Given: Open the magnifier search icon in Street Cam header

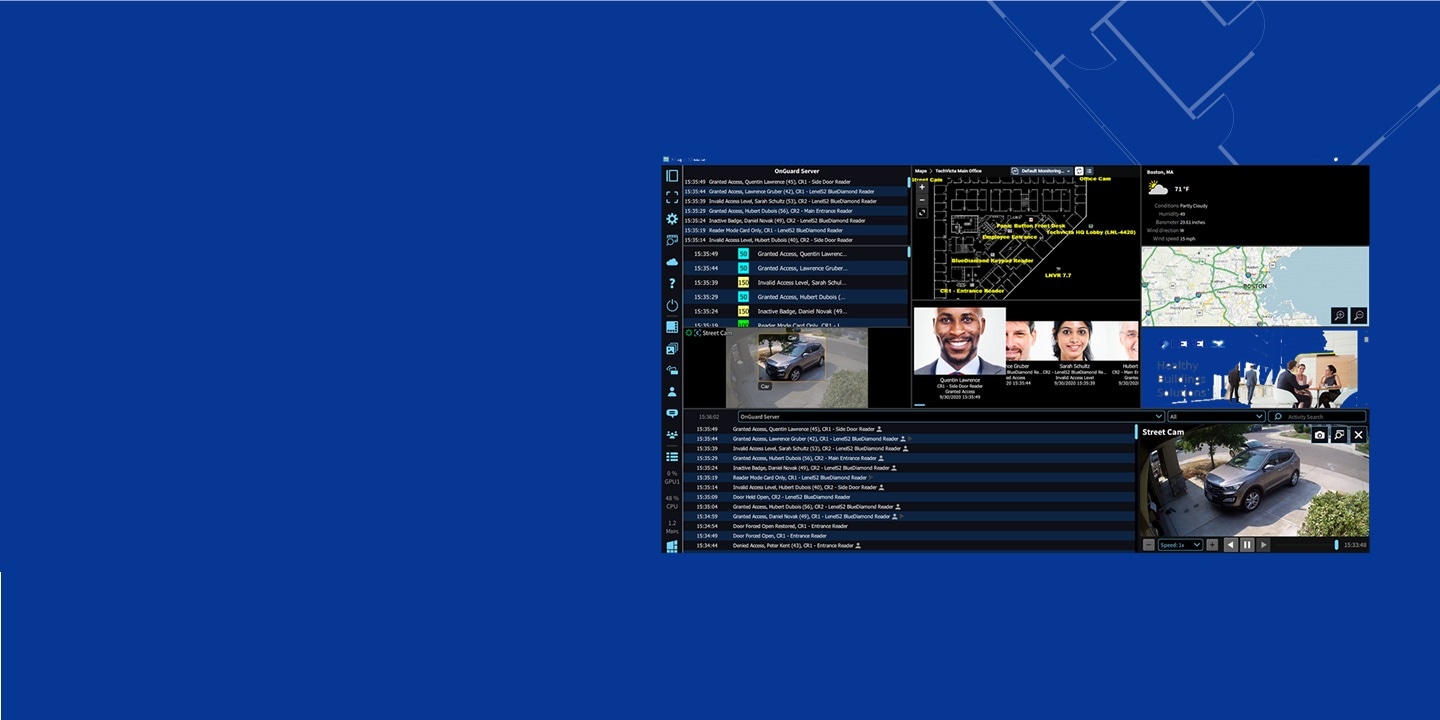Looking at the screenshot, I should [1340, 434].
